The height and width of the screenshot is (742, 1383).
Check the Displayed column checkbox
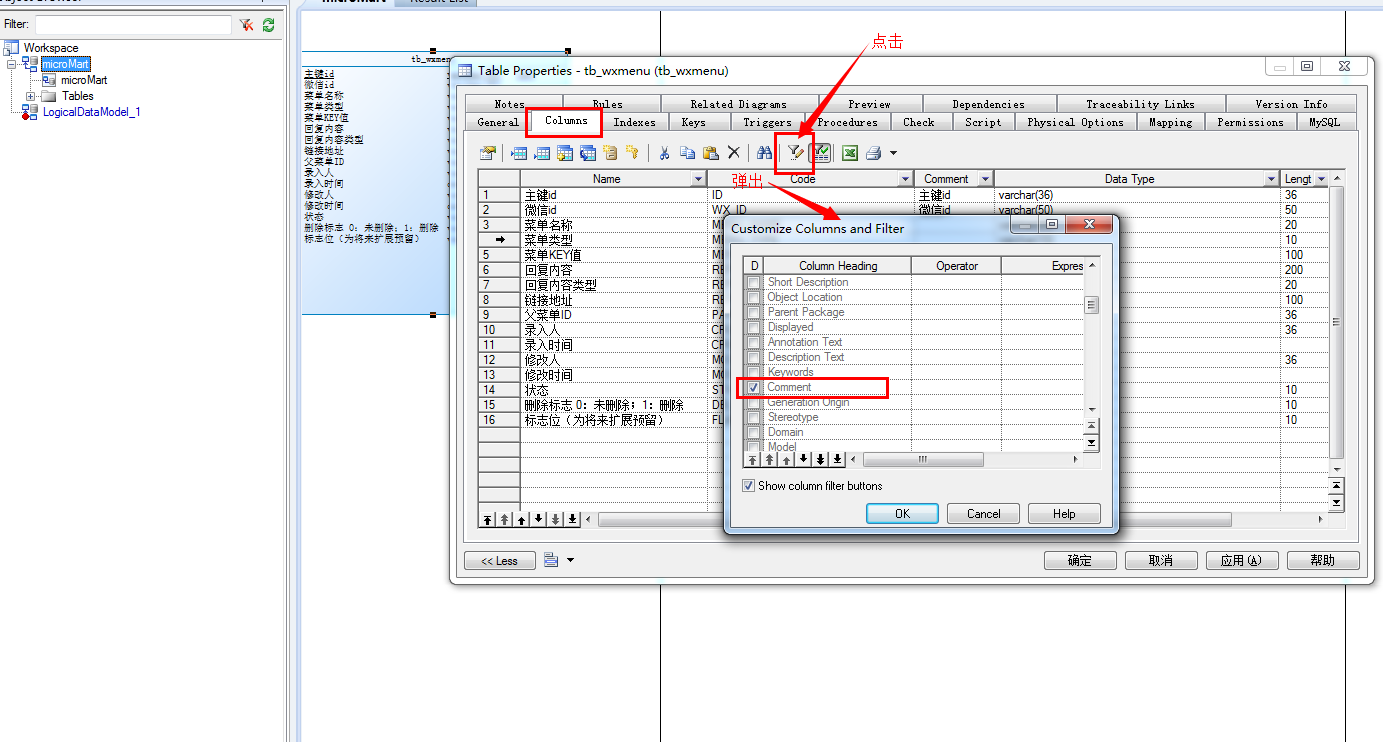754,328
